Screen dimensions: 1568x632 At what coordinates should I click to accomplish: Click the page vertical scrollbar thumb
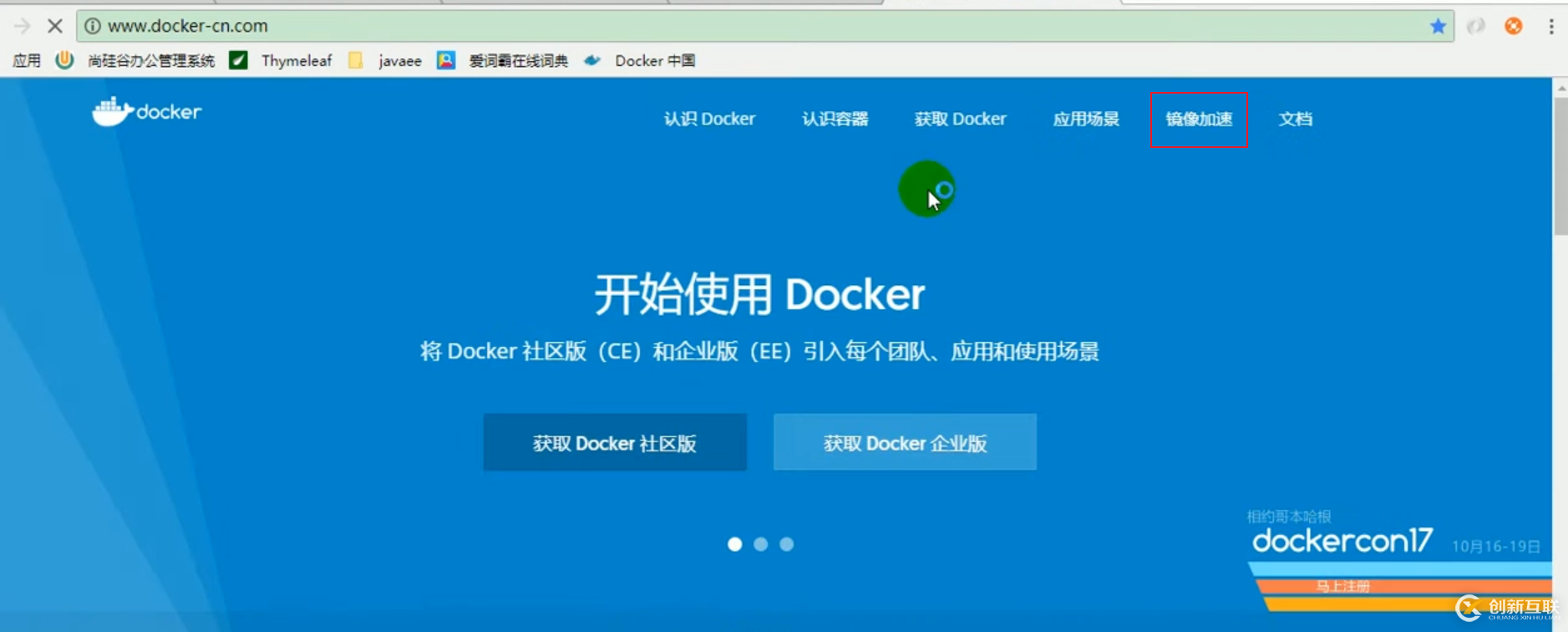pos(1560,167)
